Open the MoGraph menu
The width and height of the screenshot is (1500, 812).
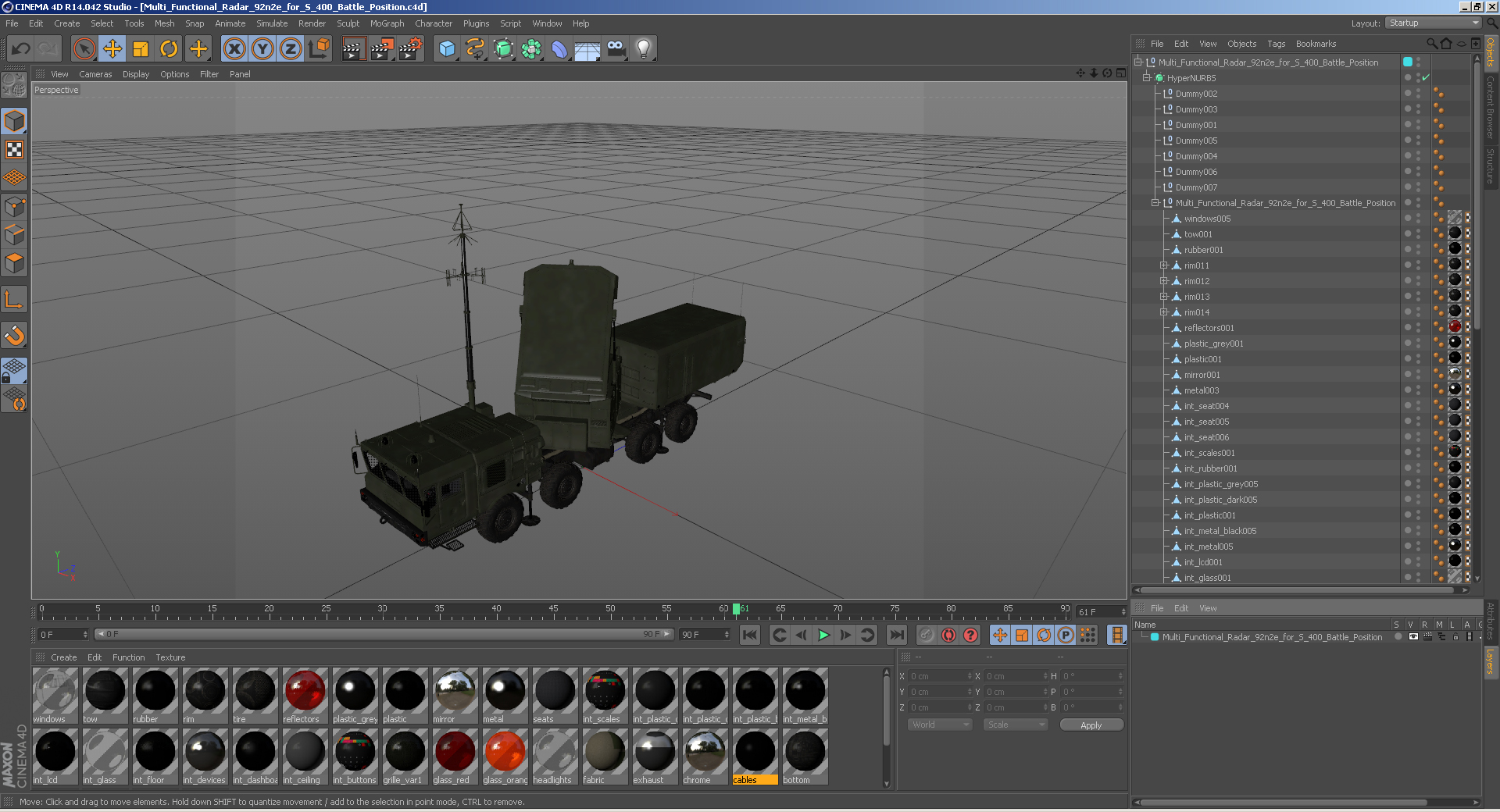387,23
